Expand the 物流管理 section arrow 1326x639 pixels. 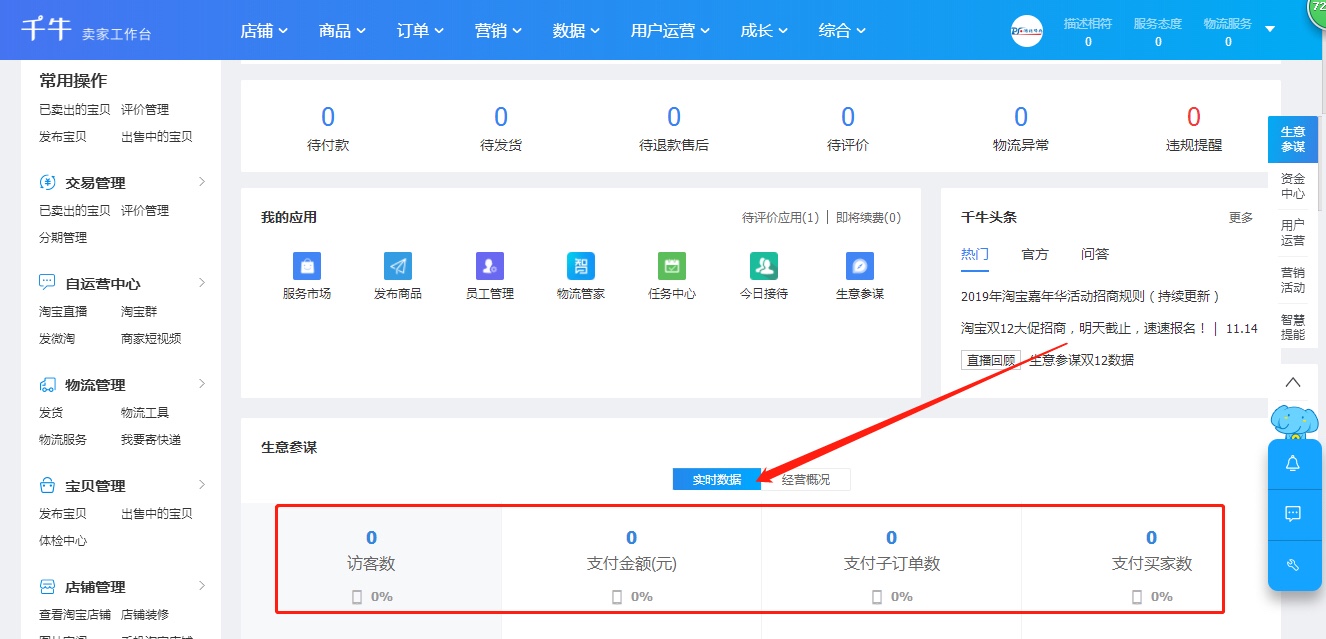click(202, 384)
